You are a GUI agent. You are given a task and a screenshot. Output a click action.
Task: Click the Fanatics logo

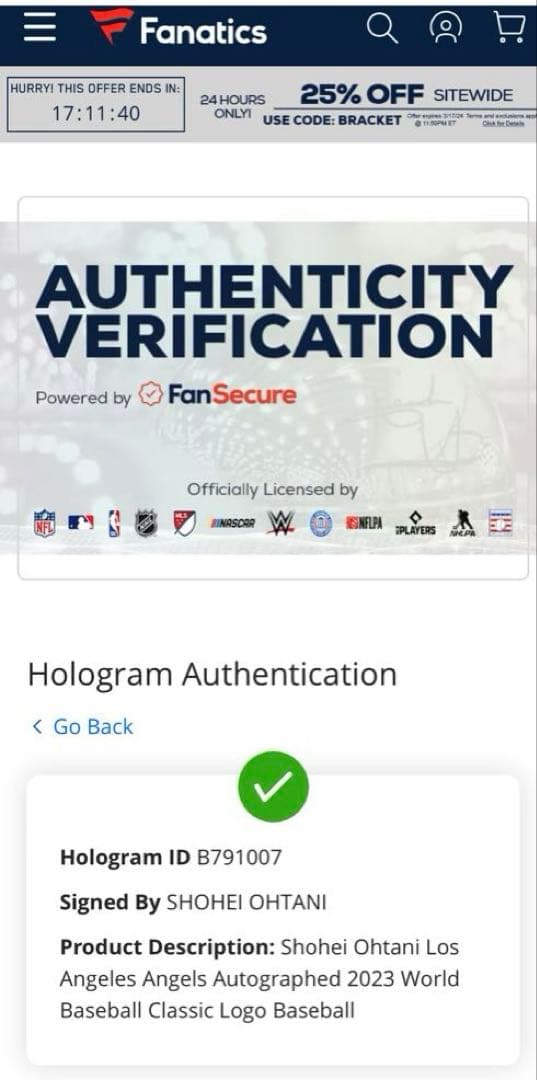178,29
